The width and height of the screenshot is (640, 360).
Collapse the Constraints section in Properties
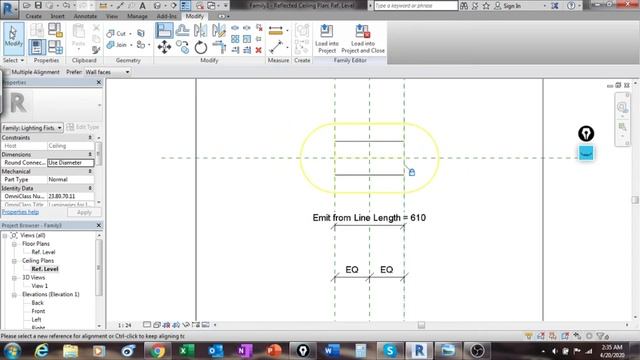[90, 138]
